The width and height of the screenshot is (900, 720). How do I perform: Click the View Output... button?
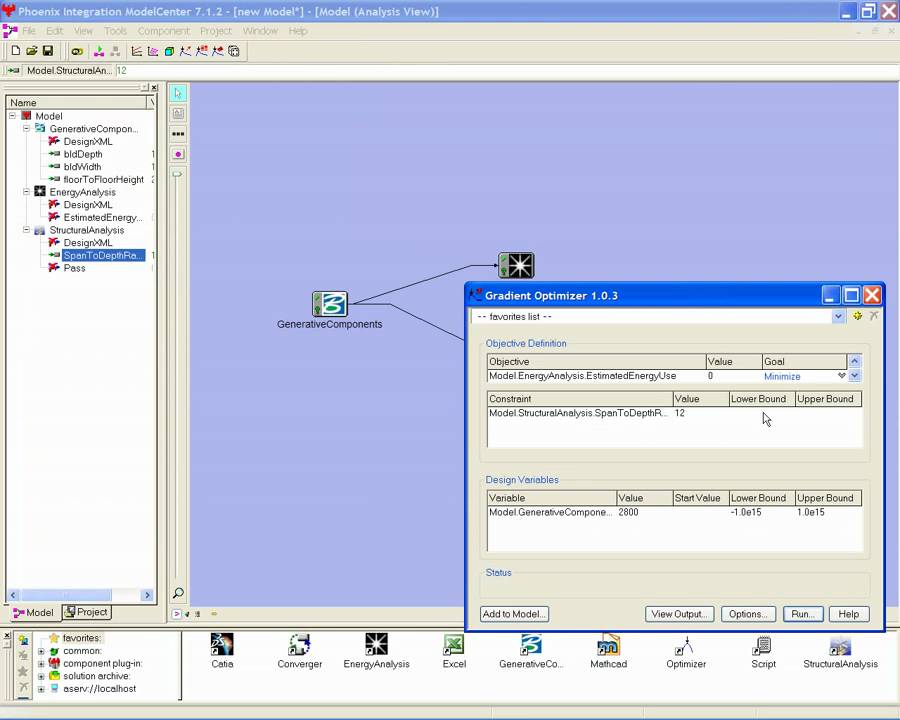point(680,614)
